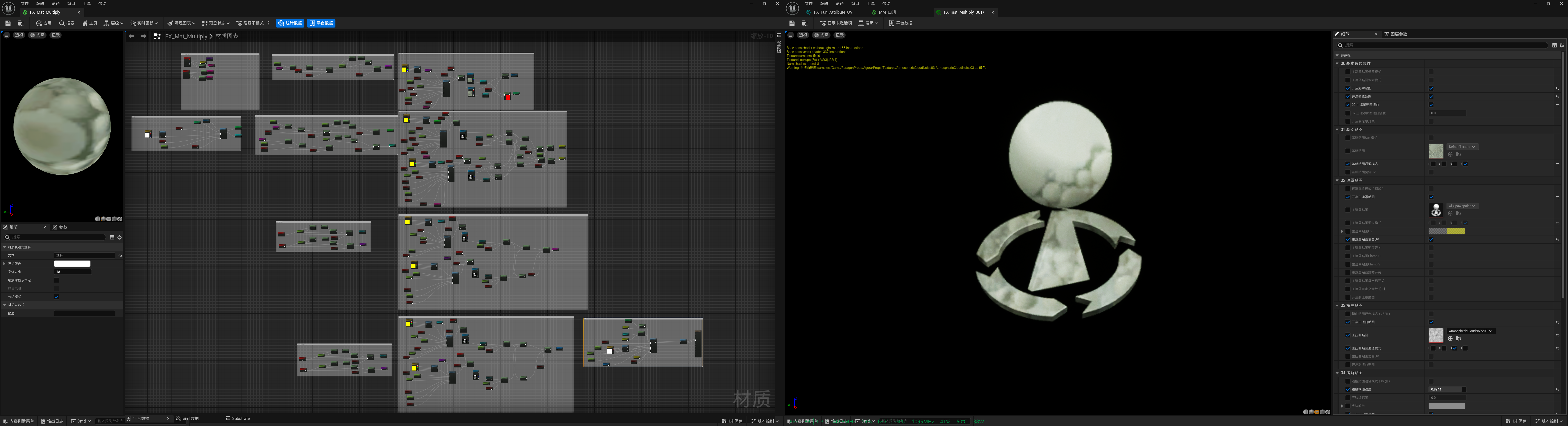Open the 清理图表 clean graph dropdown

click(x=181, y=23)
